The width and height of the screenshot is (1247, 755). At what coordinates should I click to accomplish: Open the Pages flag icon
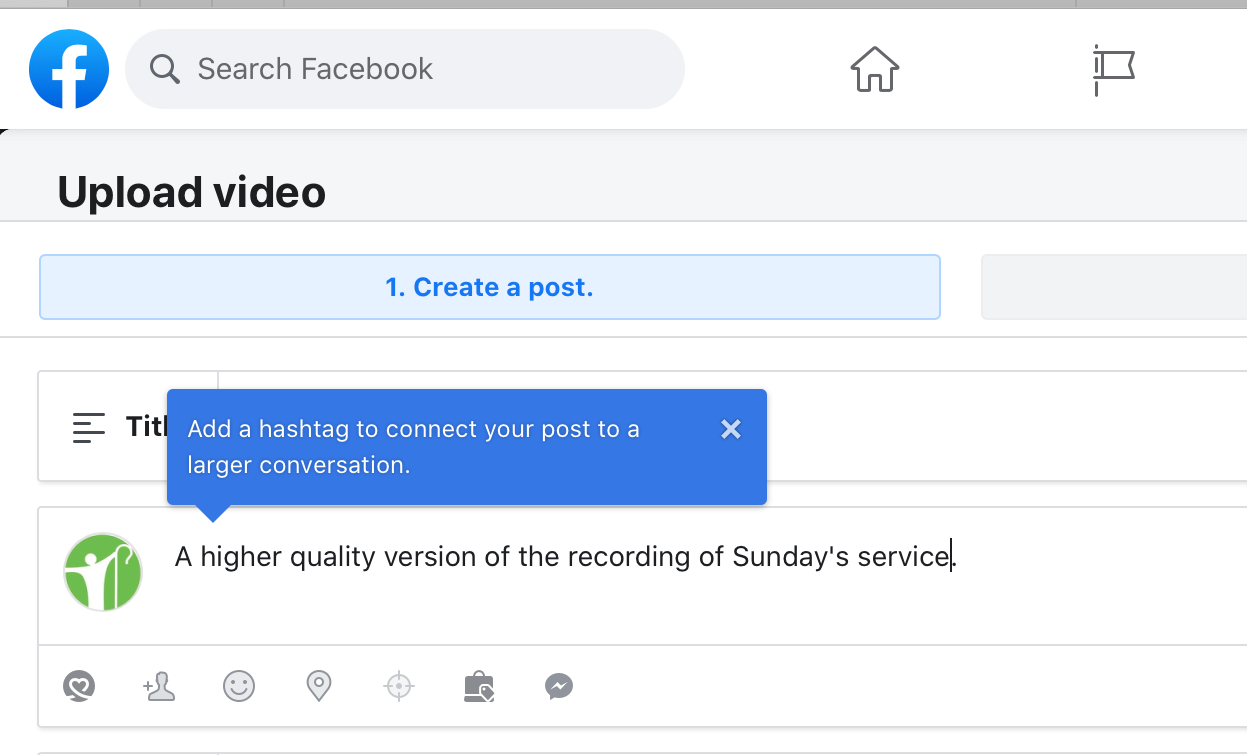[1113, 70]
